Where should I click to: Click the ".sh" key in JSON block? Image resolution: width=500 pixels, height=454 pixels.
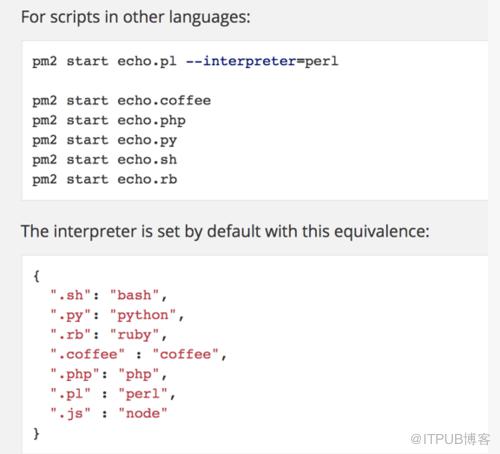[70, 295]
